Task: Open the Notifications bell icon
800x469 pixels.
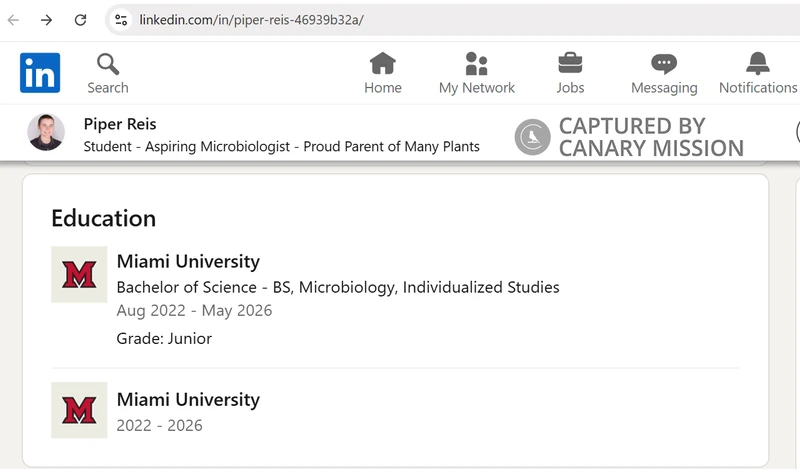Action: [x=758, y=64]
